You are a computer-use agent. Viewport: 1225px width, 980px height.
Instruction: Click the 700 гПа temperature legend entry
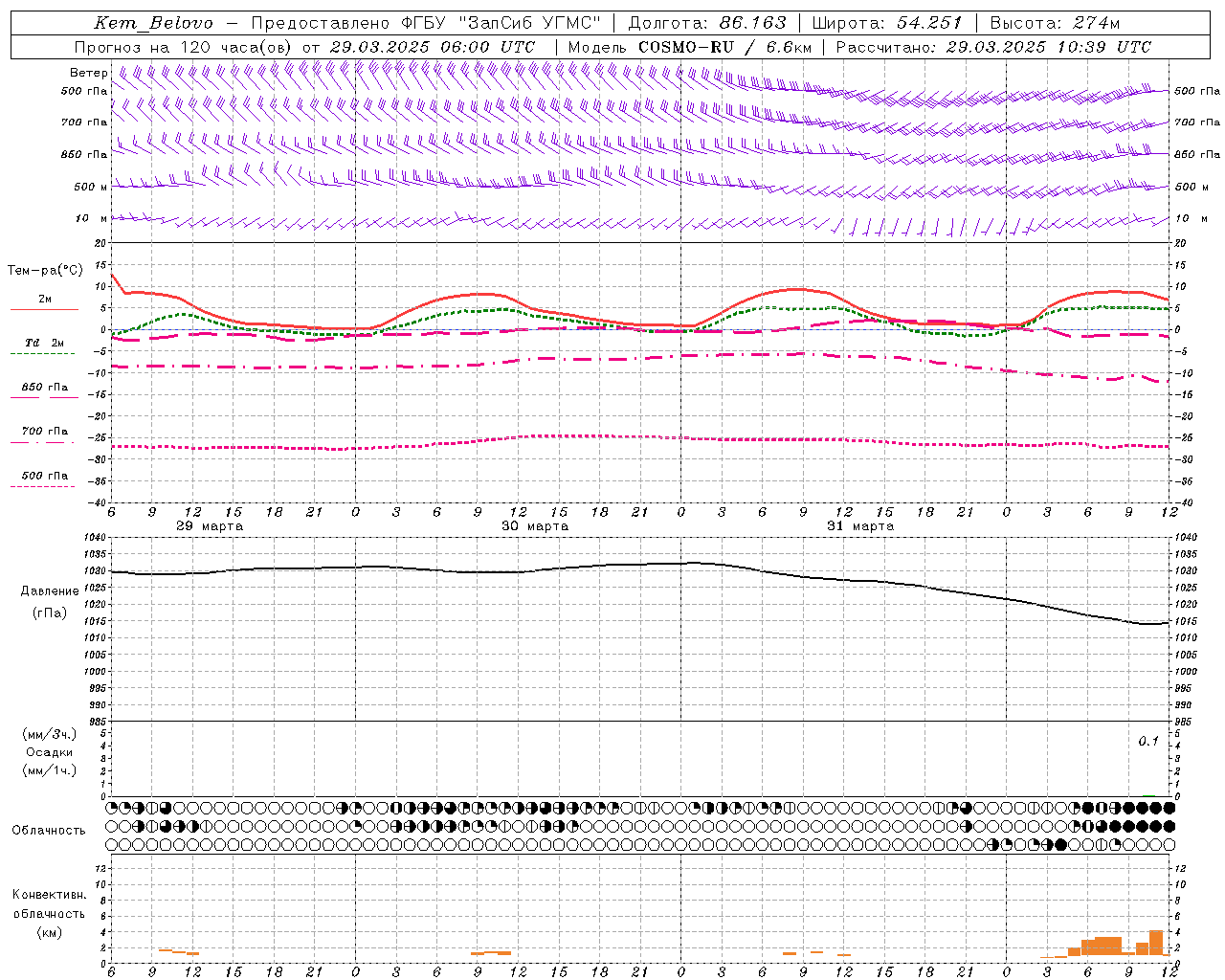click(44, 431)
